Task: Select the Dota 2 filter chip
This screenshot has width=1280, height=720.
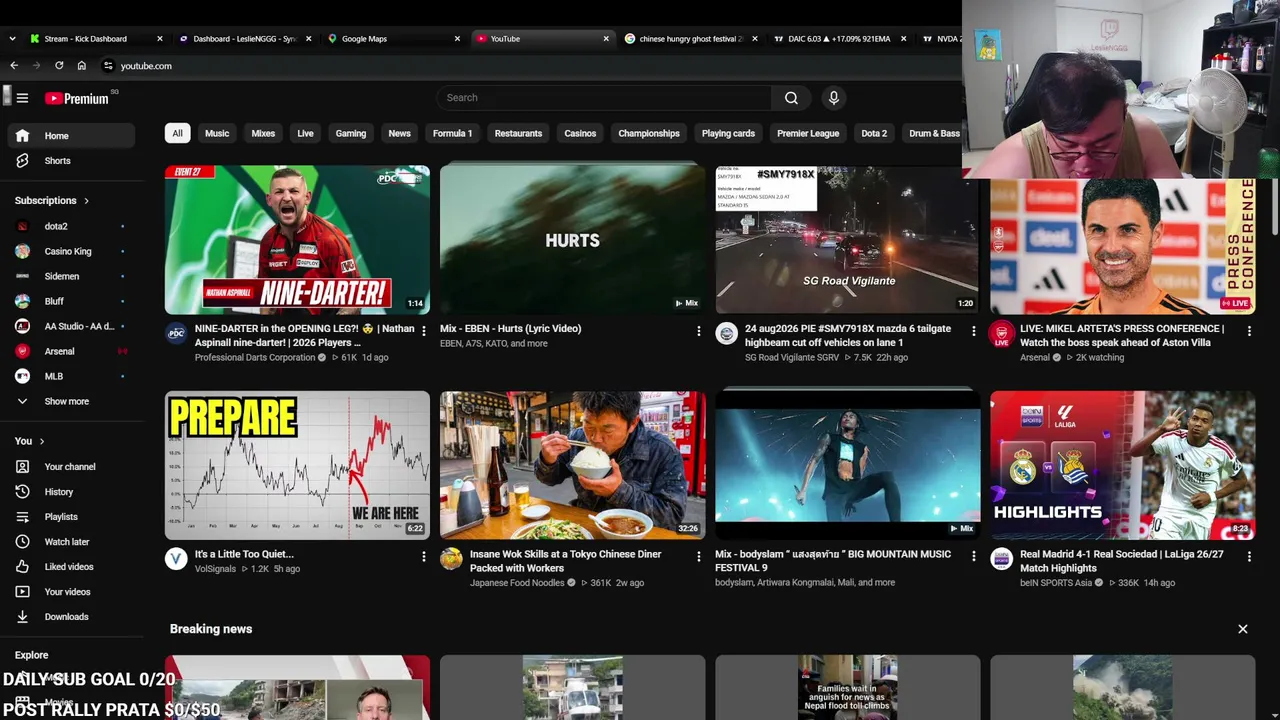Action: pos(874,133)
